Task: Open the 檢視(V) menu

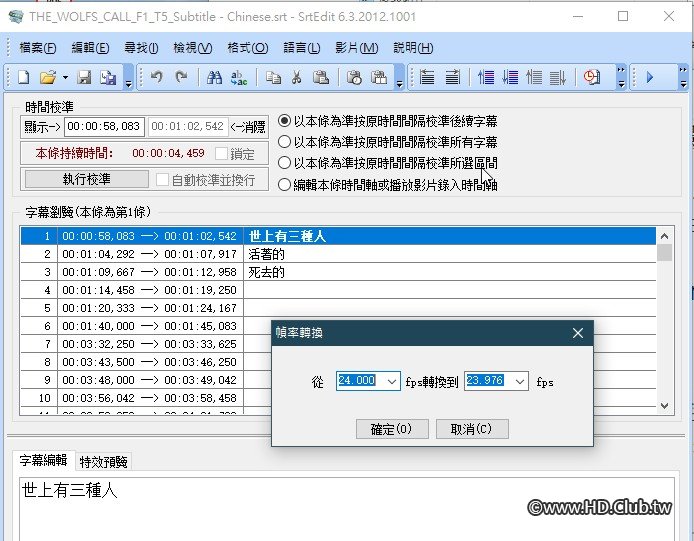Action: point(193,47)
